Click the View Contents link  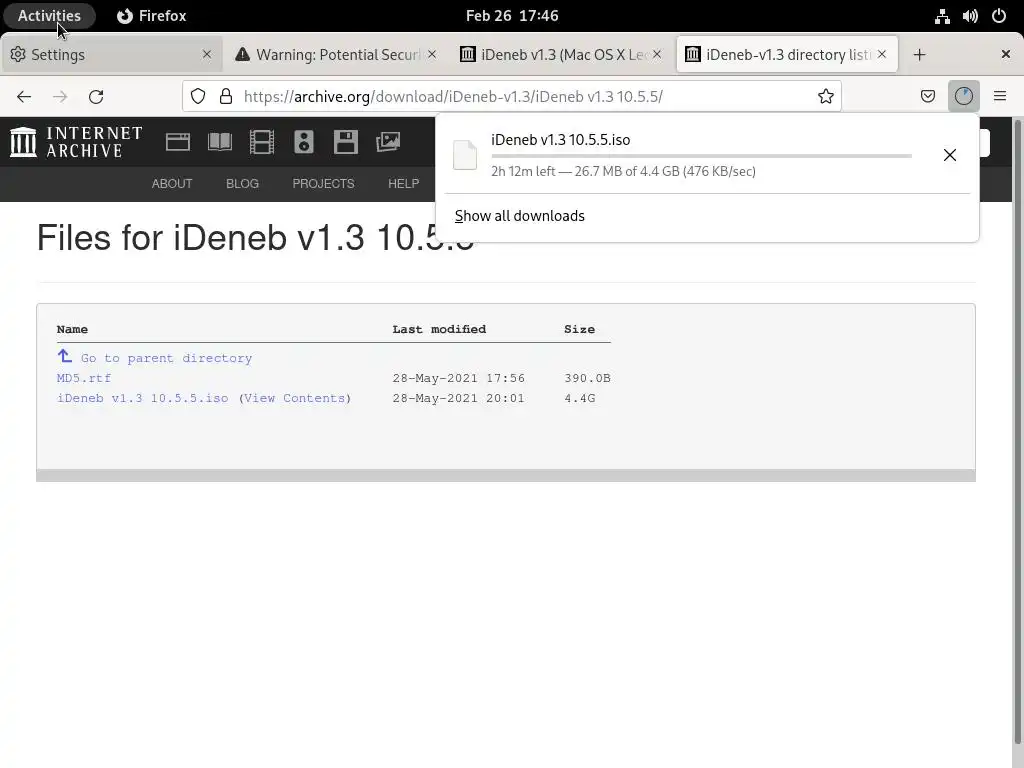point(295,398)
